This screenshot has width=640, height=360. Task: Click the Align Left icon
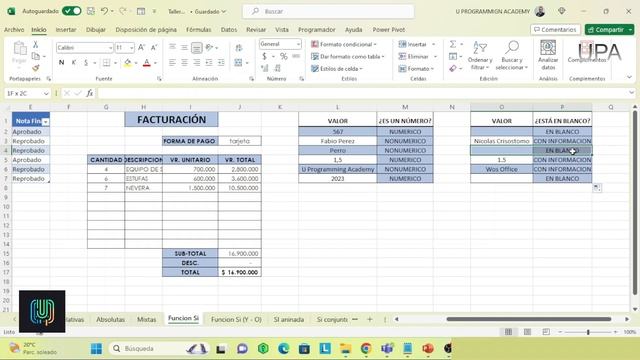point(172,62)
